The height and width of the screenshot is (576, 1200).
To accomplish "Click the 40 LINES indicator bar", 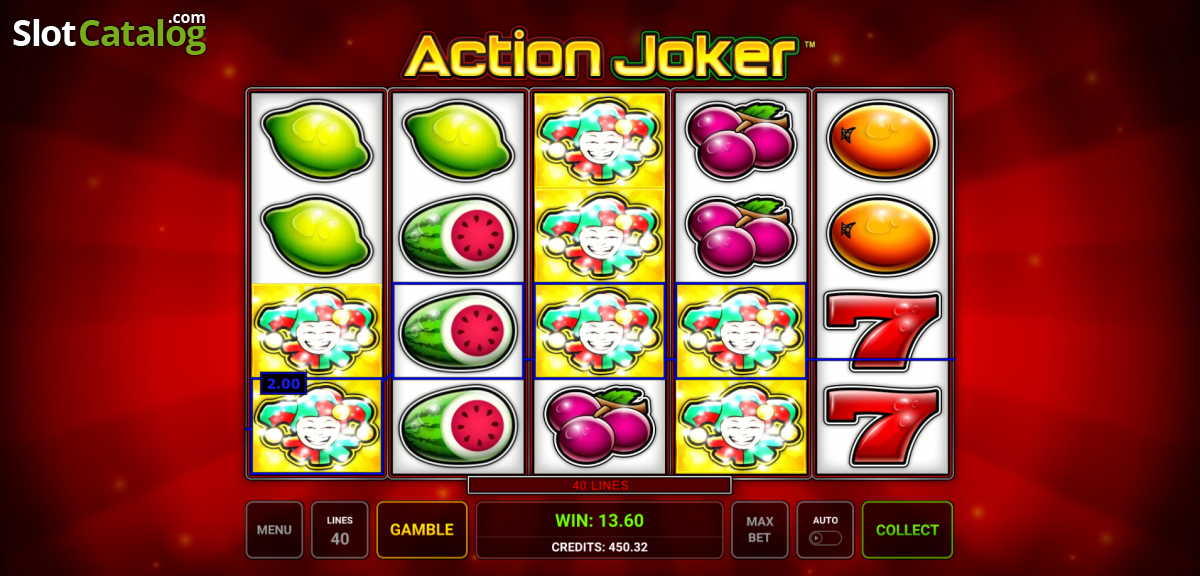I will click(x=599, y=485).
